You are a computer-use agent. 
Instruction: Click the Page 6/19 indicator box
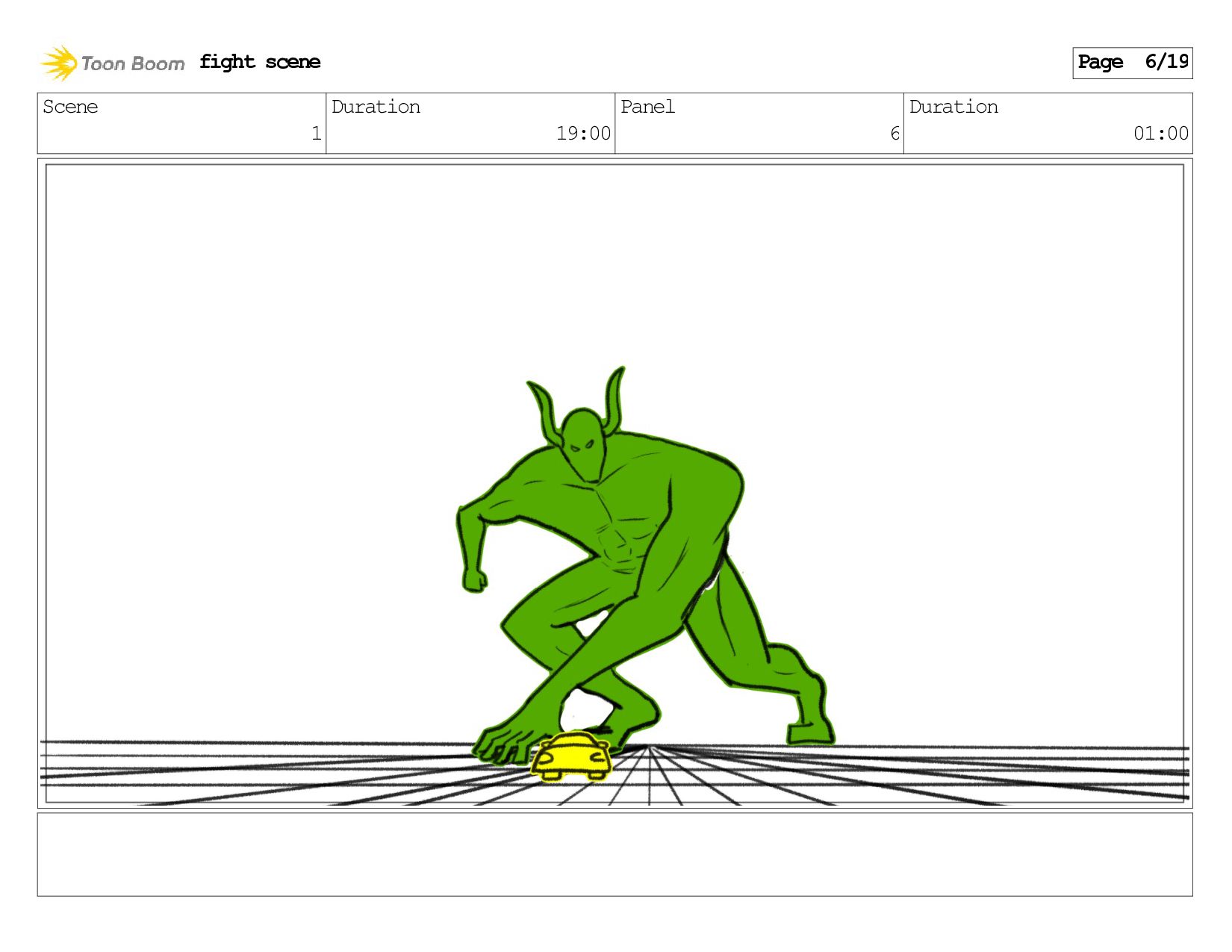(x=1132, y=63)
